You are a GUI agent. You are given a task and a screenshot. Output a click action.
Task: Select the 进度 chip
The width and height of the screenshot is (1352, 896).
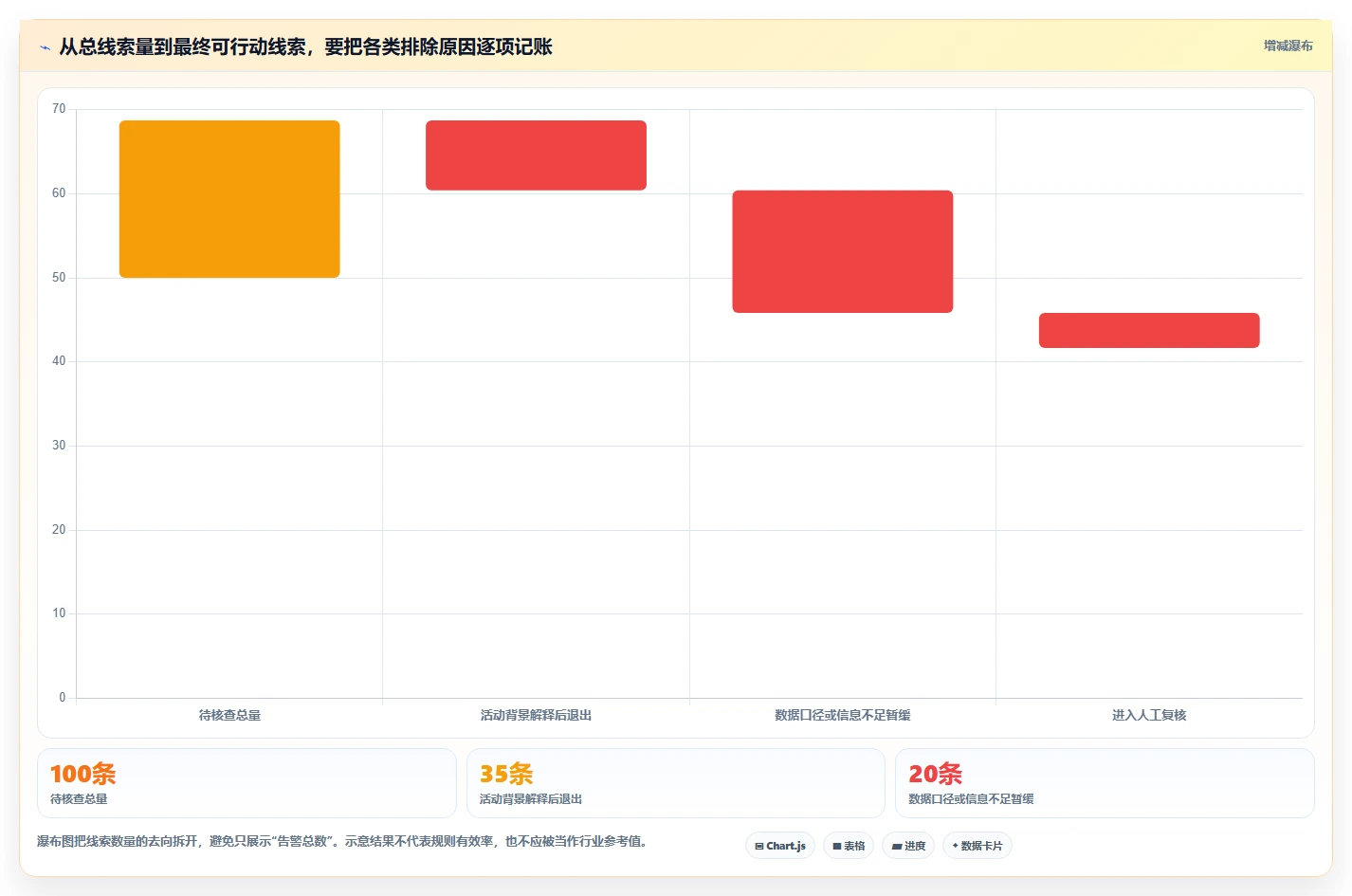tap(908, 846)
